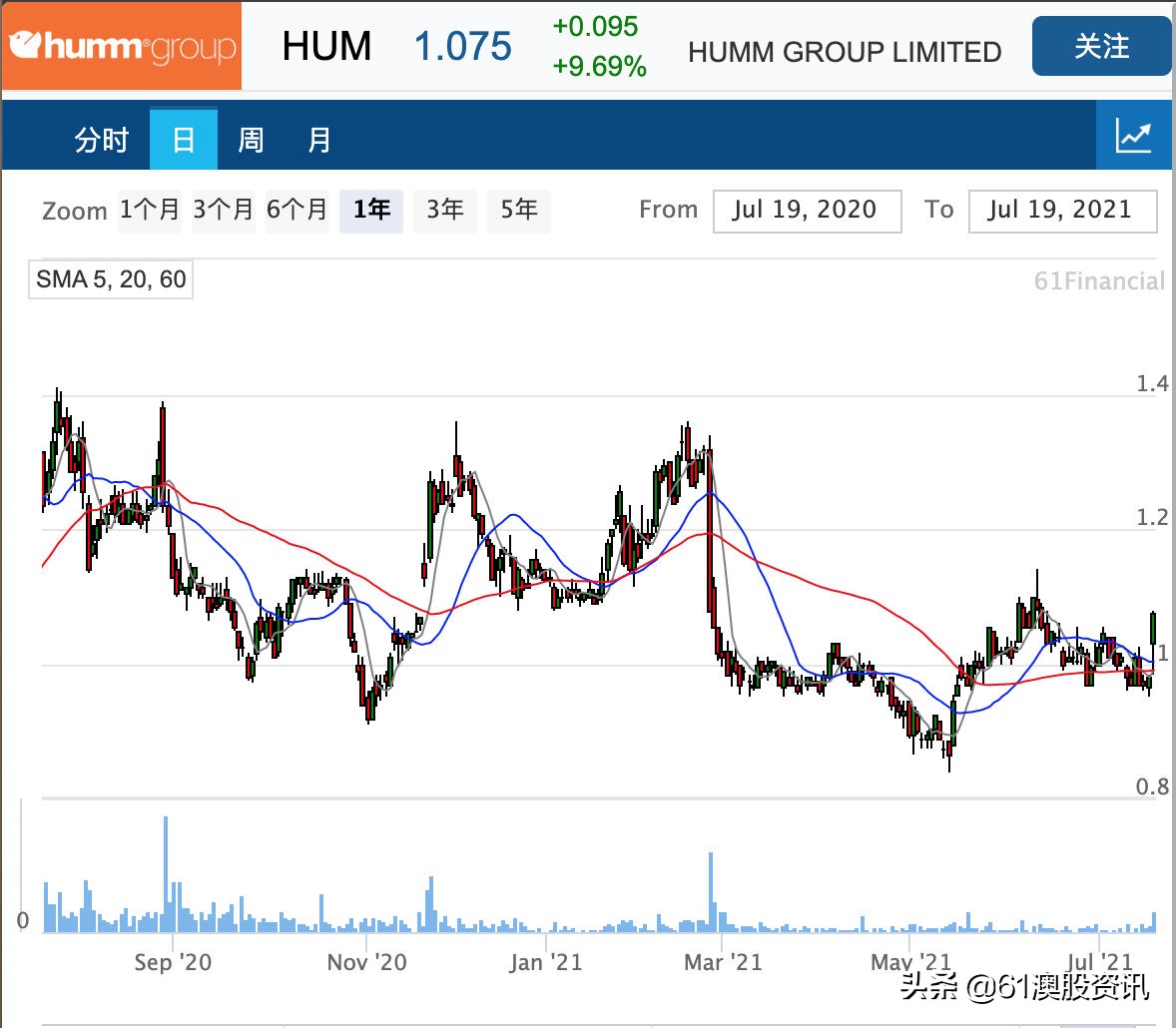Viewport: 1176px width, 1028px height.
Task: Click the 关注 follow button
Action: 1101,46
